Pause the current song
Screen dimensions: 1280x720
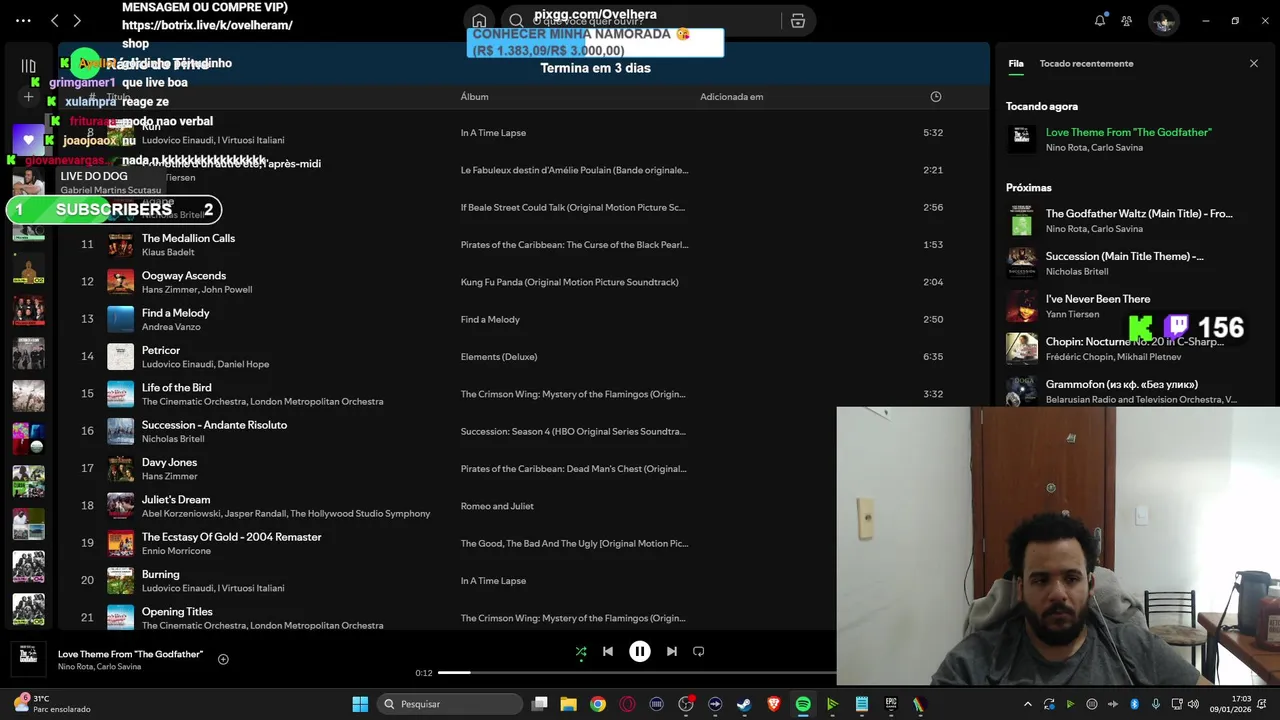coord(640,651)
